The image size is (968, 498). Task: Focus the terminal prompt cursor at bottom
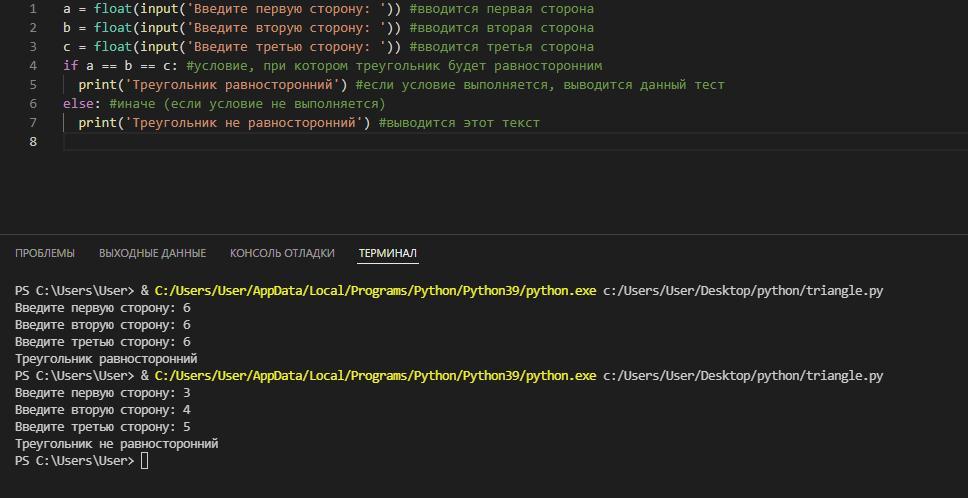(144, 461)
